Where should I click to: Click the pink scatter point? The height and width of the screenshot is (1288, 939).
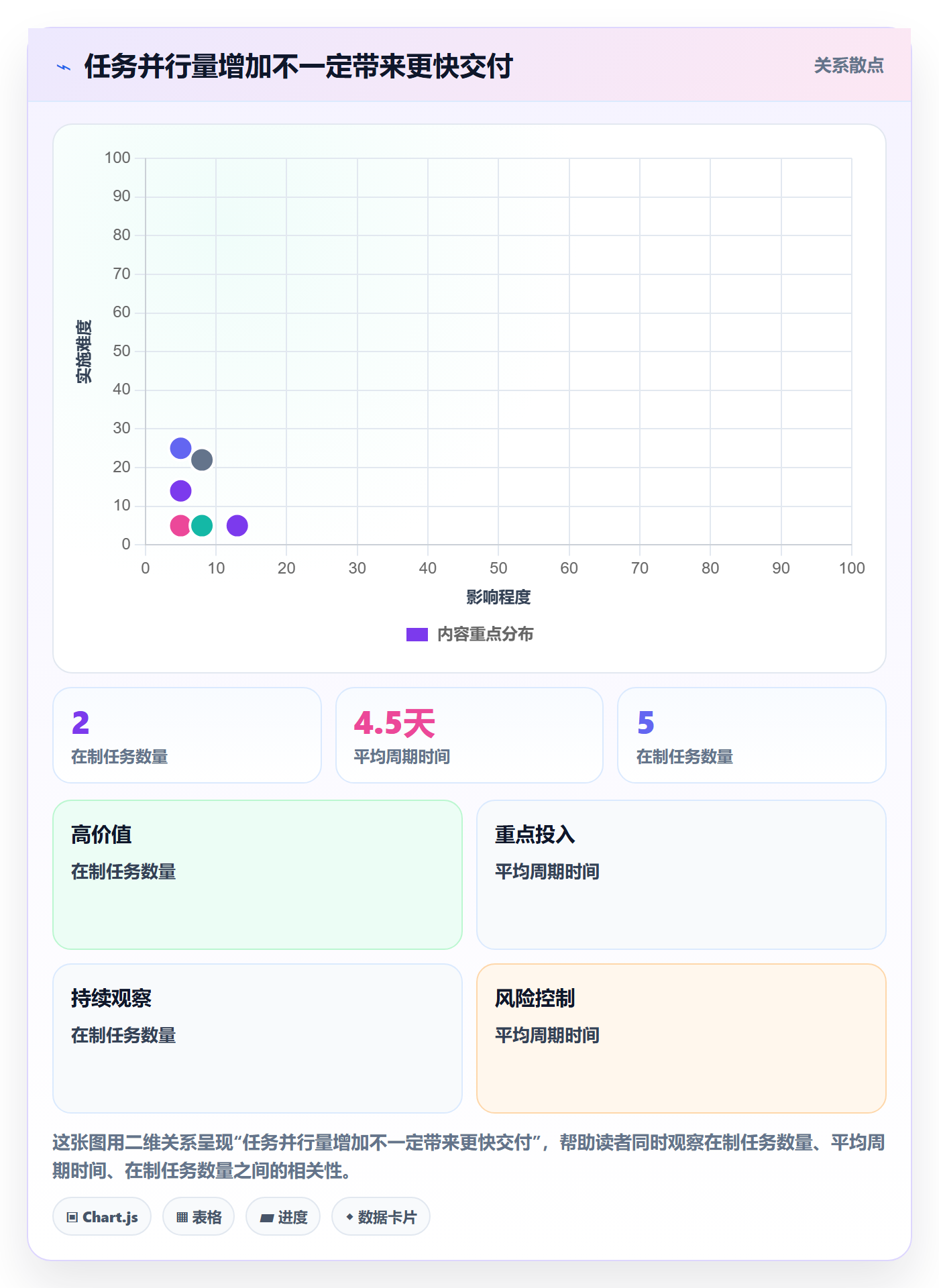coord(180,525)
